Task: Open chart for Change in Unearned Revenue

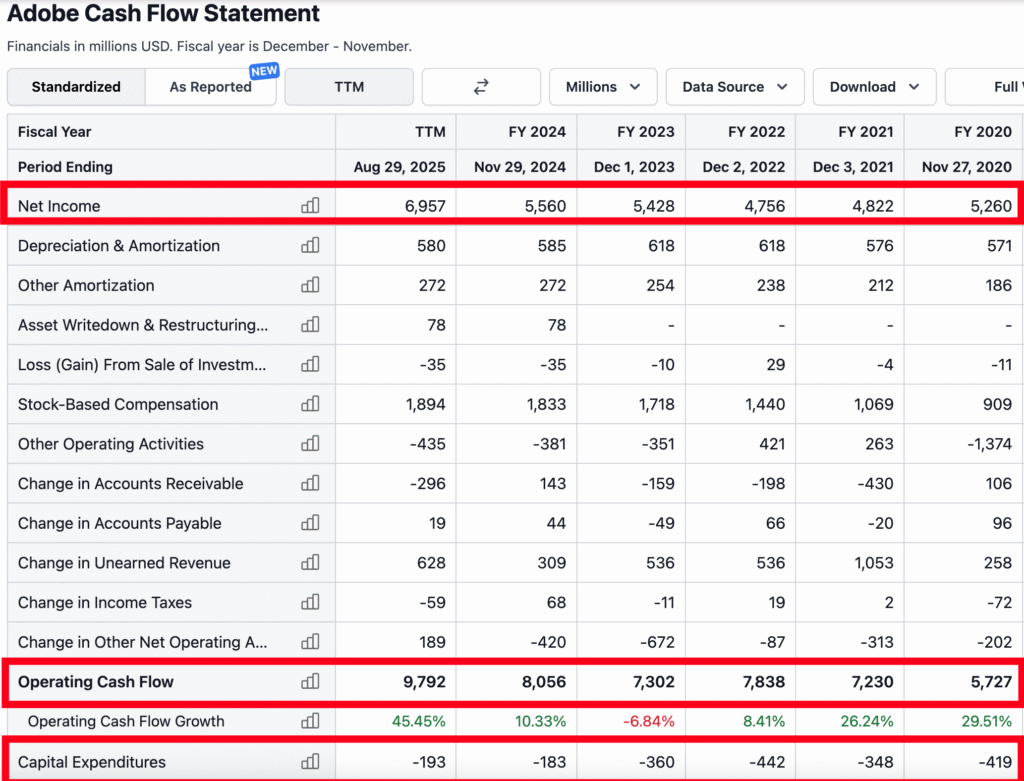Action: (x=310, y=563)
